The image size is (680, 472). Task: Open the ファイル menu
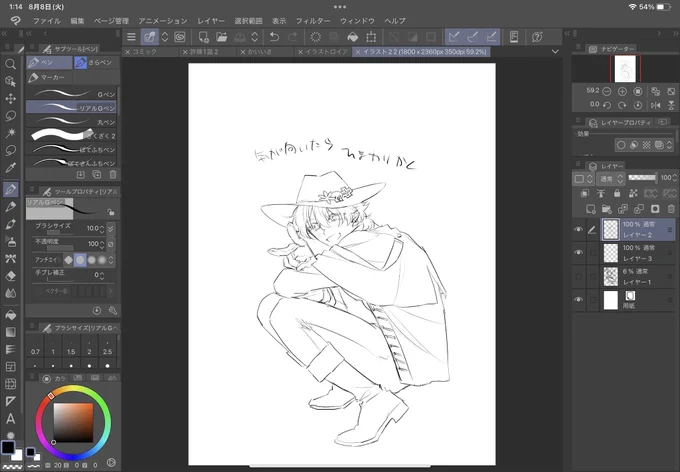tap(47, 21)
